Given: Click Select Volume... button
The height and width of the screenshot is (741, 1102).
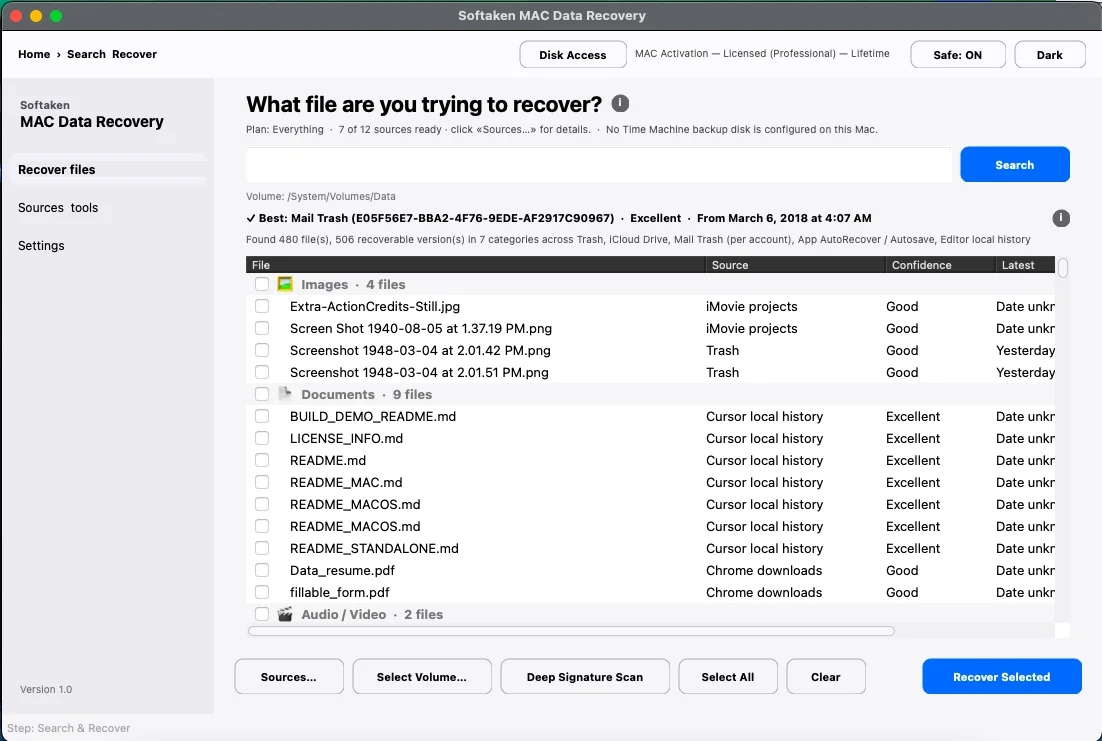Looking at the screenshot, I should click(422, 676).
